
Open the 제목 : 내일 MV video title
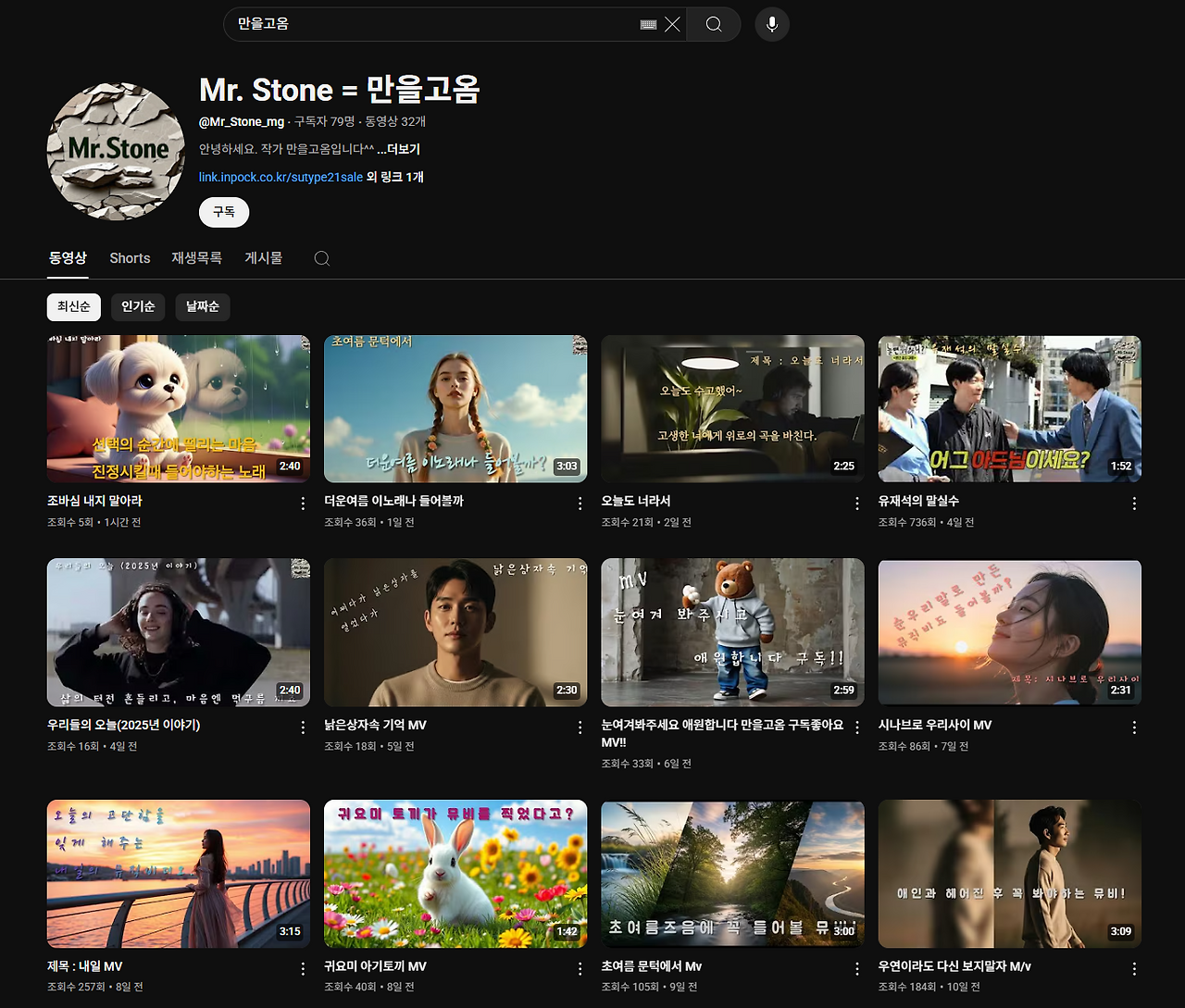coord(85,966)
